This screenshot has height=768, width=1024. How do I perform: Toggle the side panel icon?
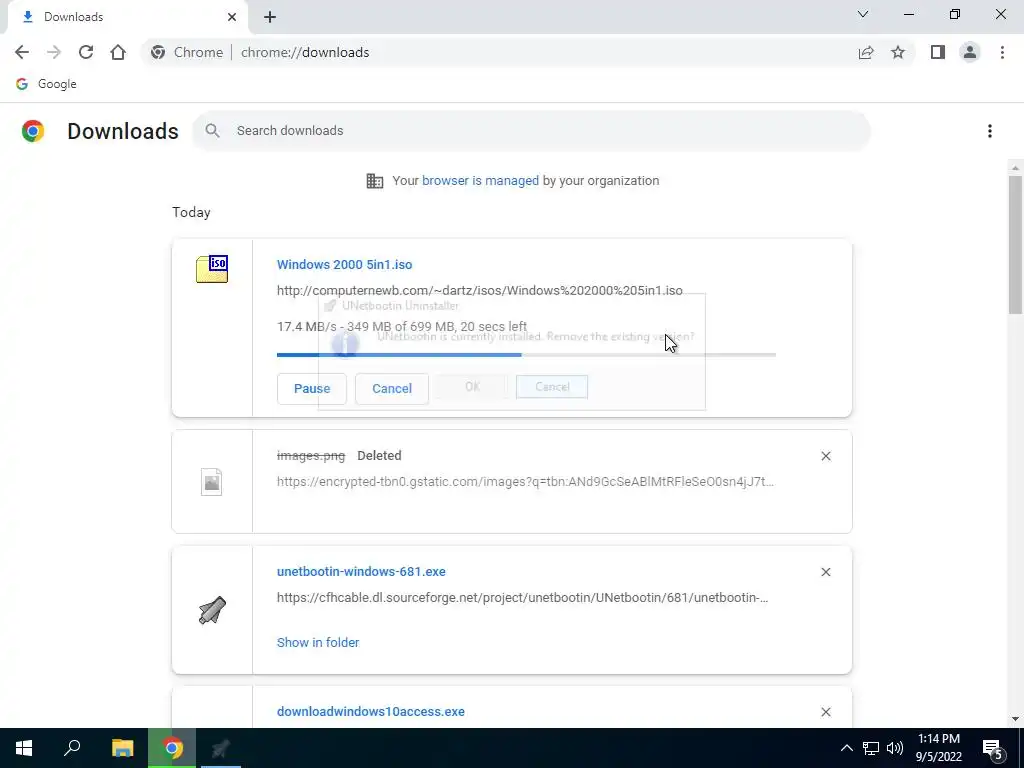938,52
